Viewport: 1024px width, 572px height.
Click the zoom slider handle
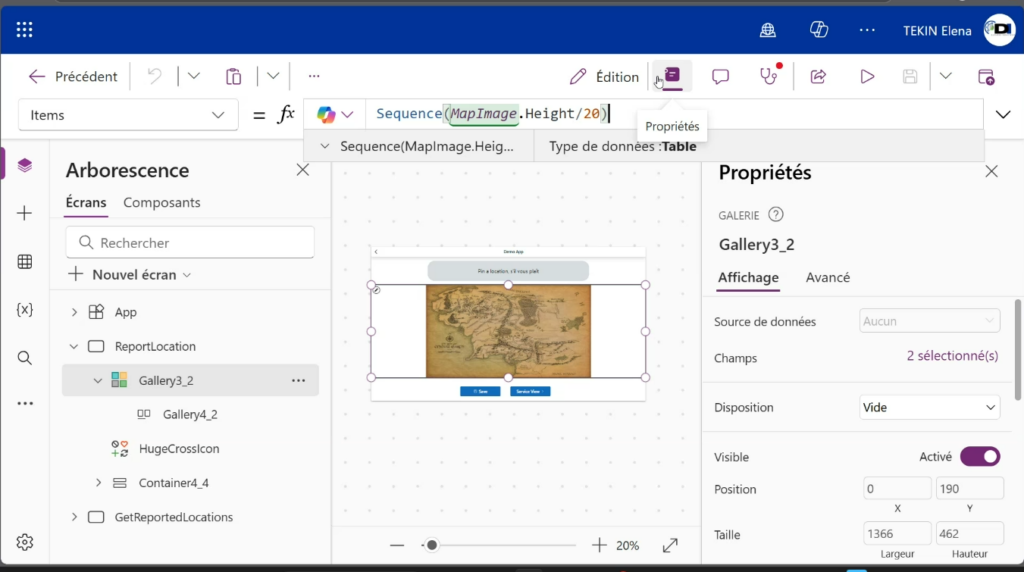(x=431, y=545)
